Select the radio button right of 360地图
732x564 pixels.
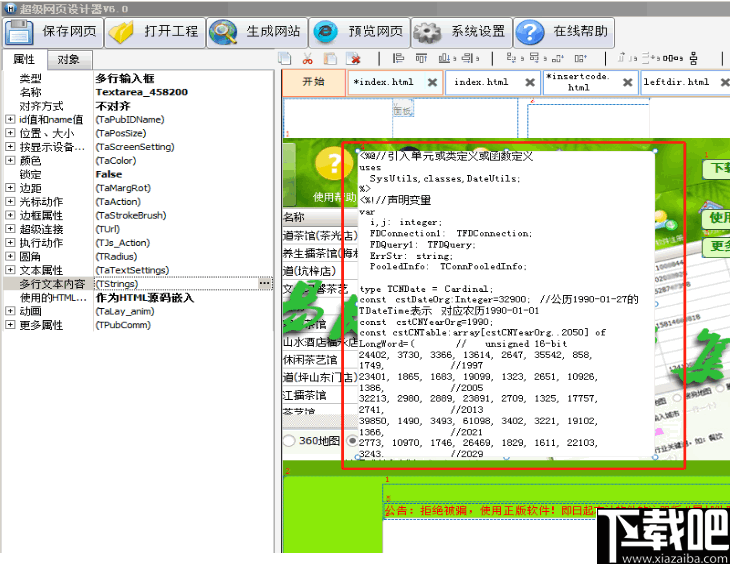353,441
